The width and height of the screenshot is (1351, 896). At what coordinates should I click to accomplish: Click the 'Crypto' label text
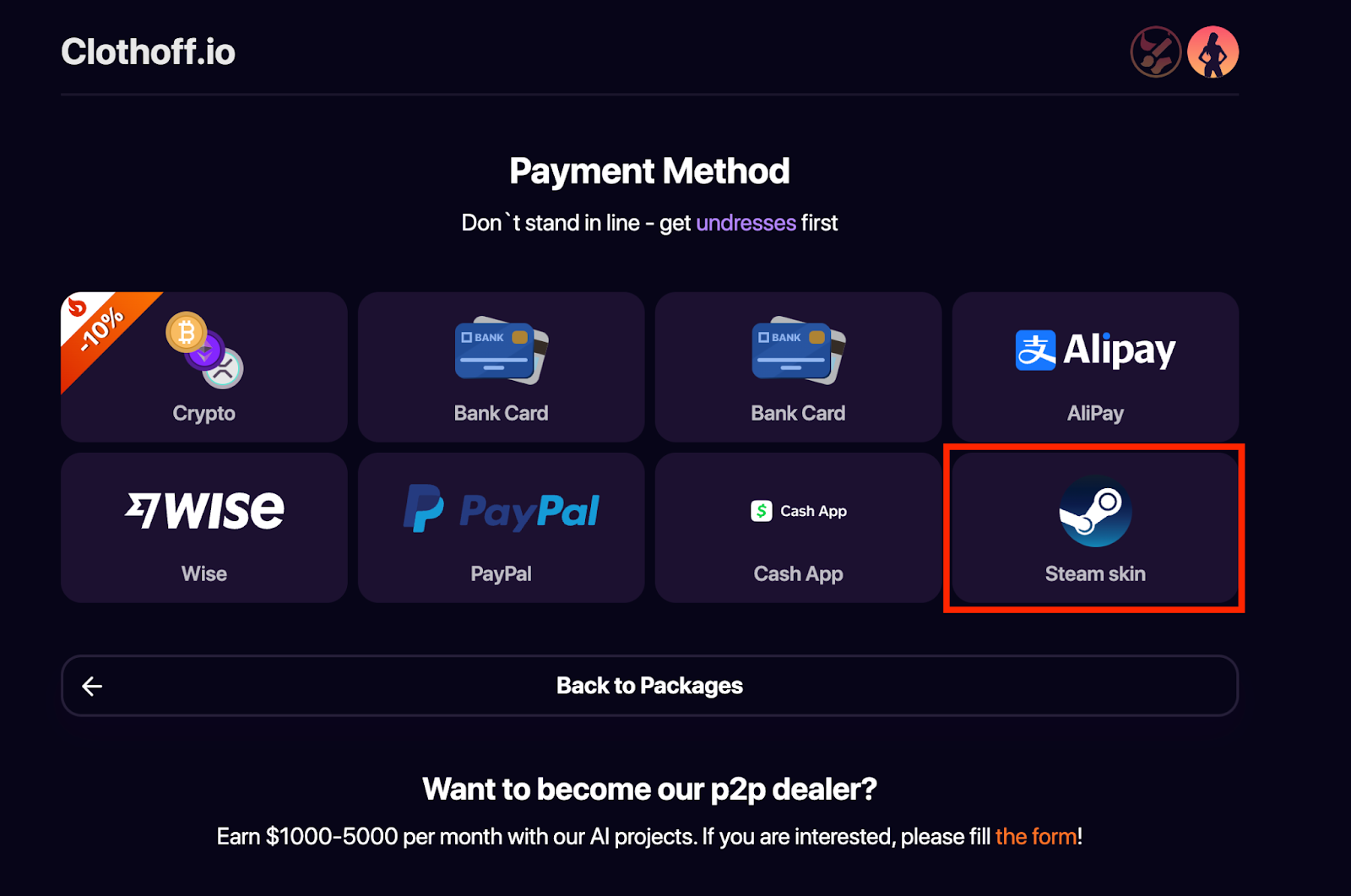point(204,414)
